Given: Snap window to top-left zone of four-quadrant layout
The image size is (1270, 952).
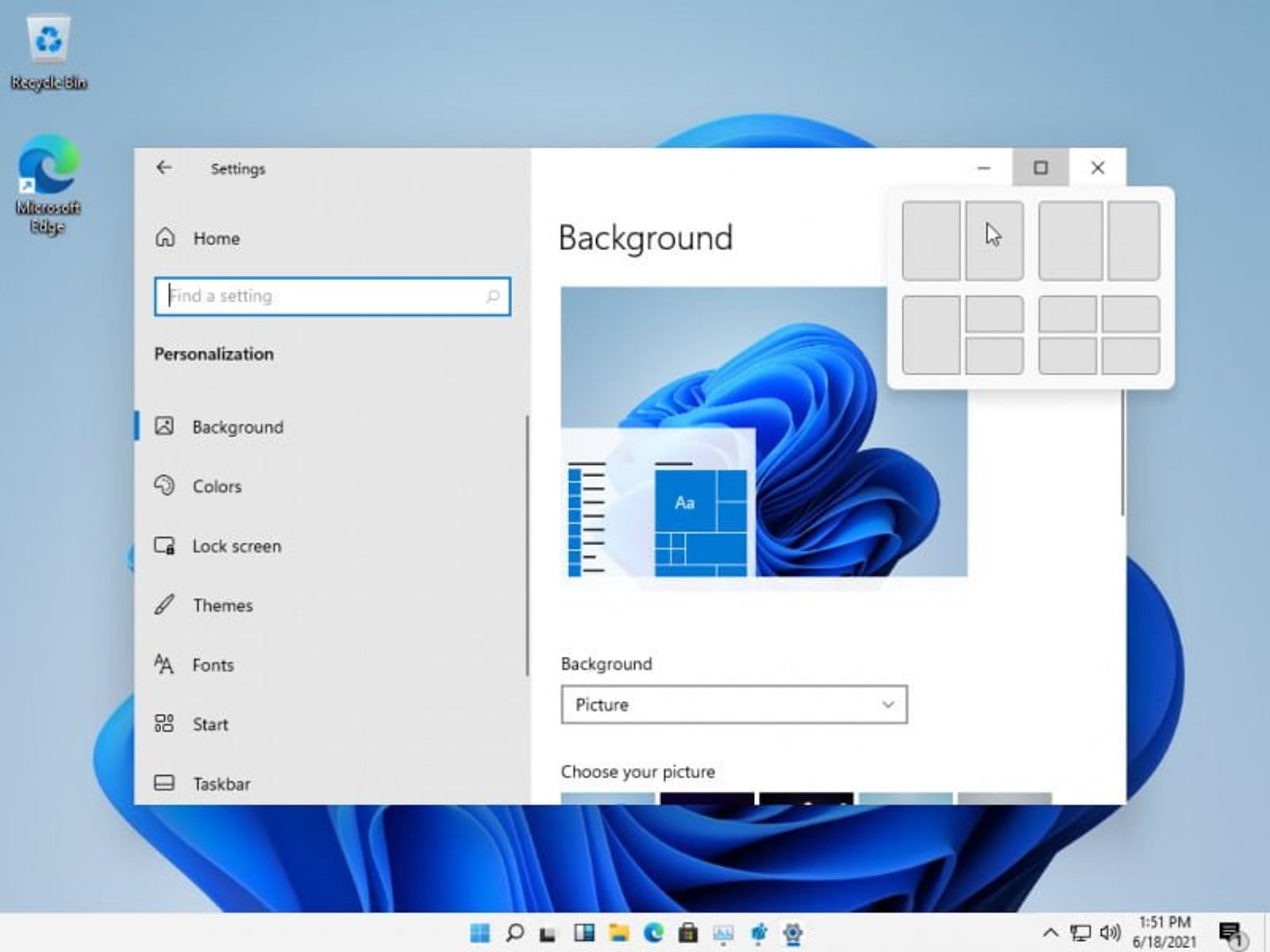Looking at the screenshot, I should point(1068,314).
